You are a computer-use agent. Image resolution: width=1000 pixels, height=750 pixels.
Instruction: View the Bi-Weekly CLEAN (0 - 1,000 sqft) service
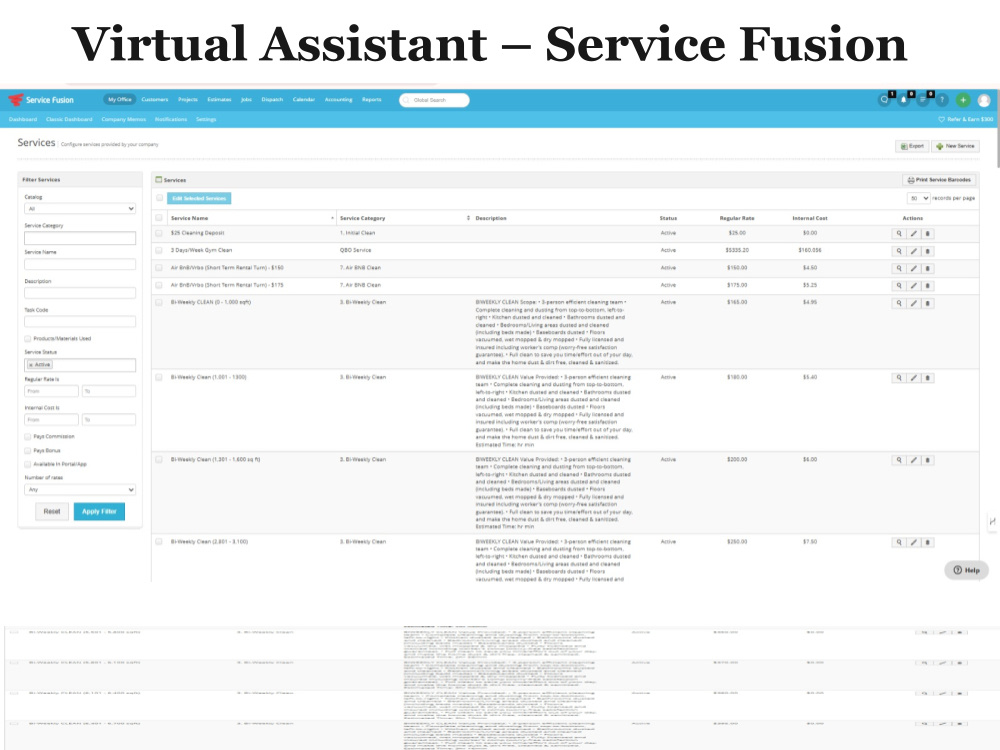click(899, 304)
